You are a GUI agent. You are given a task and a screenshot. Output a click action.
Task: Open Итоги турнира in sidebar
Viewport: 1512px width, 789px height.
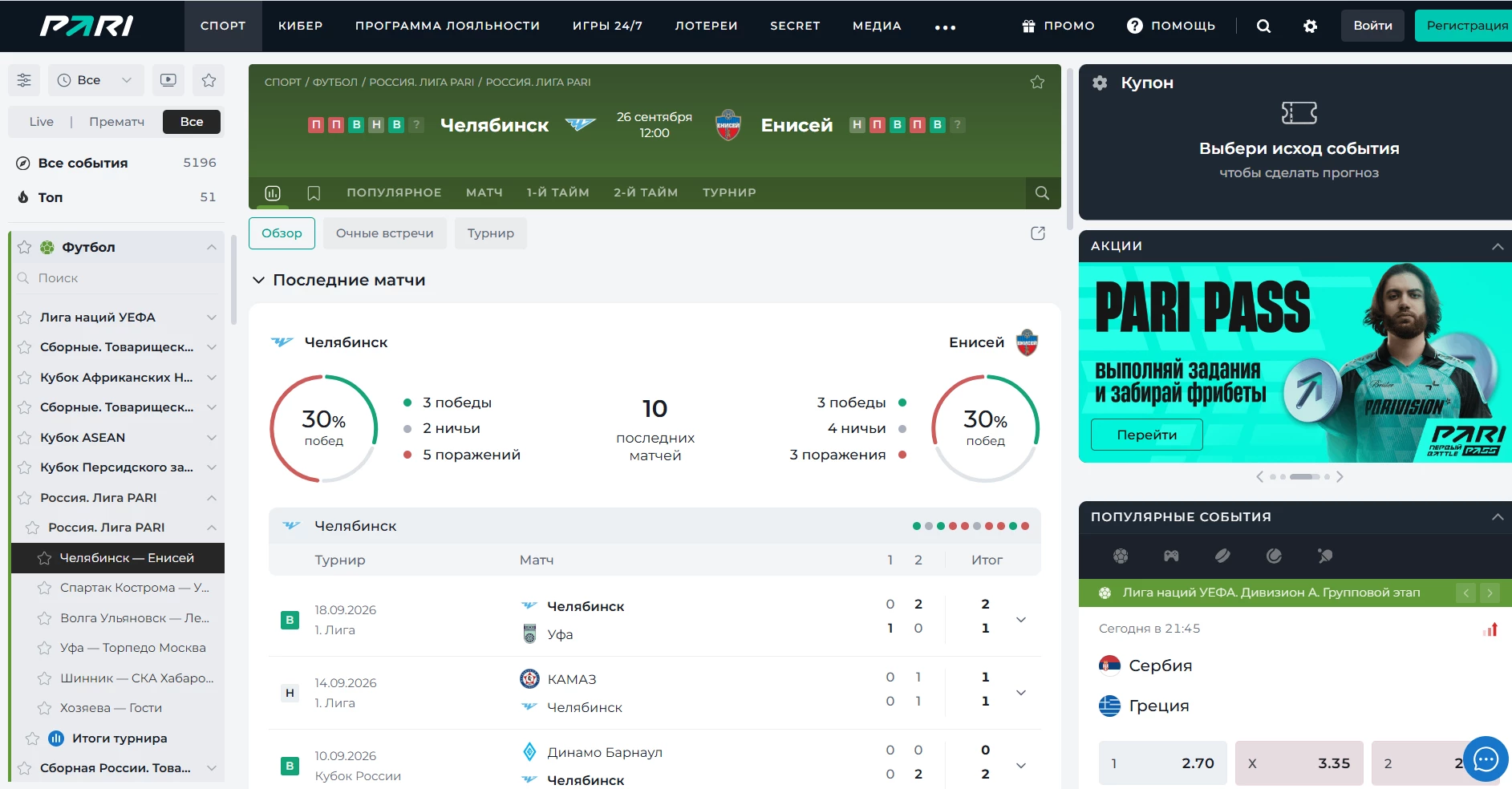tap(120, 738)
